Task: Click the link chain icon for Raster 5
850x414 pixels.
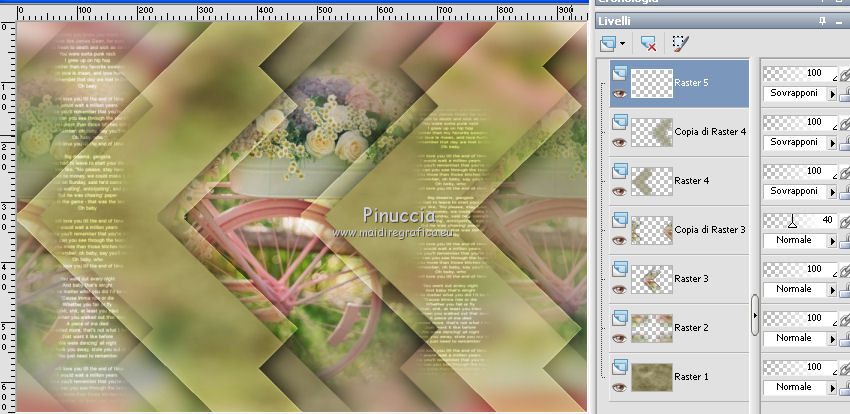Action: (x=845, y=75)
